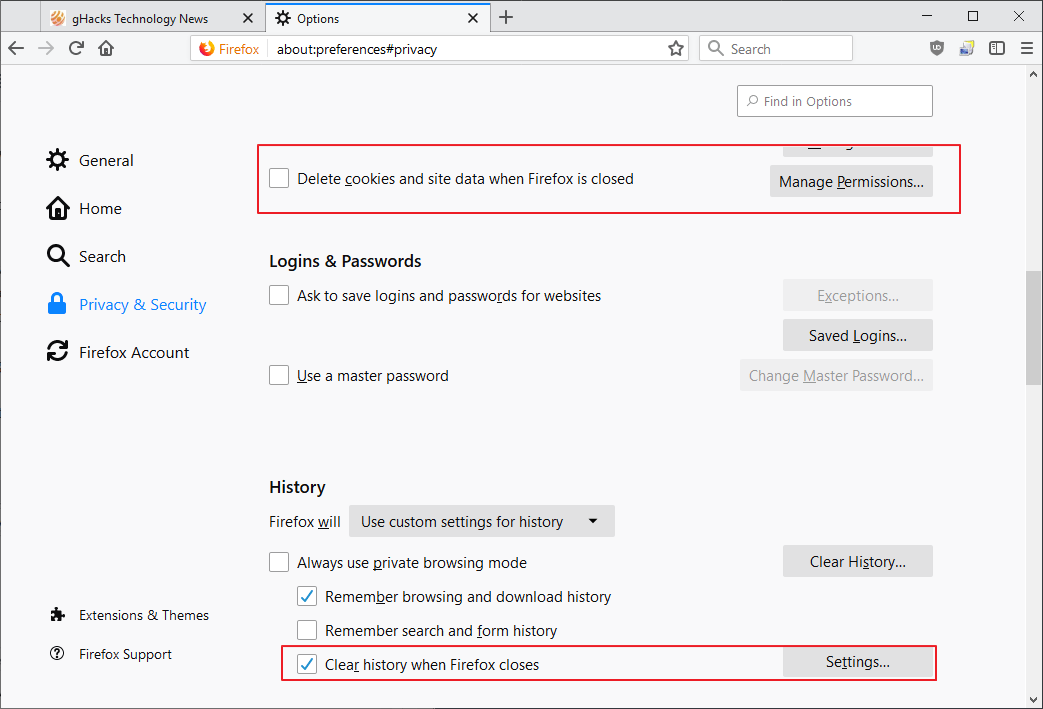This screenshot has width=1043, height=709.
Task: Click the scrollbar down arrow
Action: tap(1033, 700)
